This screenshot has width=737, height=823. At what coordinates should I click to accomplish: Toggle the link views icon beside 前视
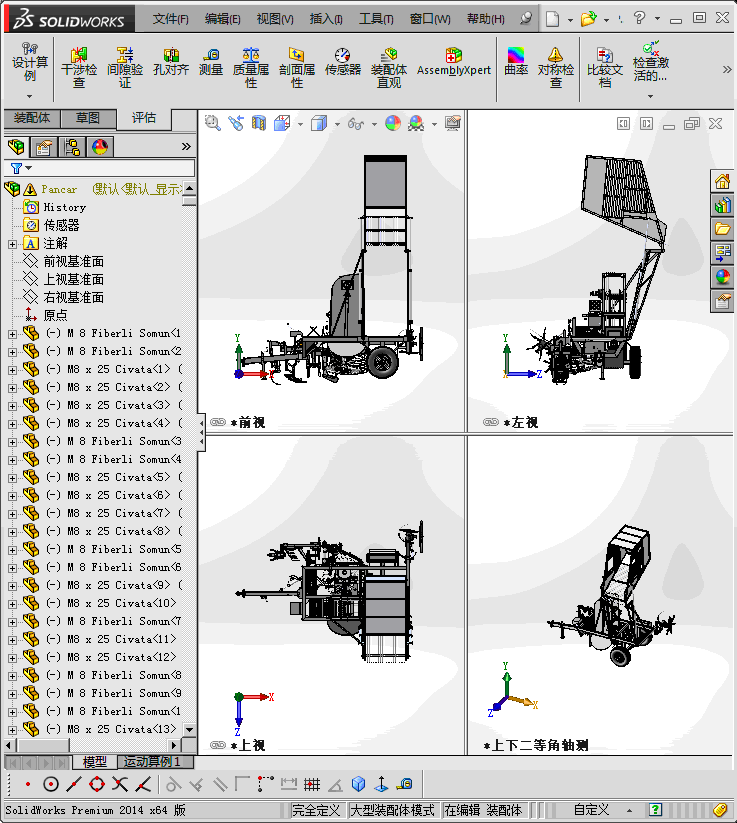(217, 422)
